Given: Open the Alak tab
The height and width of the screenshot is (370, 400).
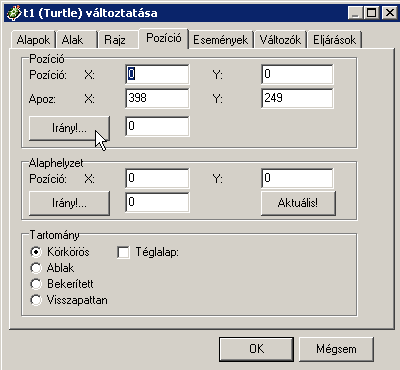Looking at the screenshot, I should point(77,40).
